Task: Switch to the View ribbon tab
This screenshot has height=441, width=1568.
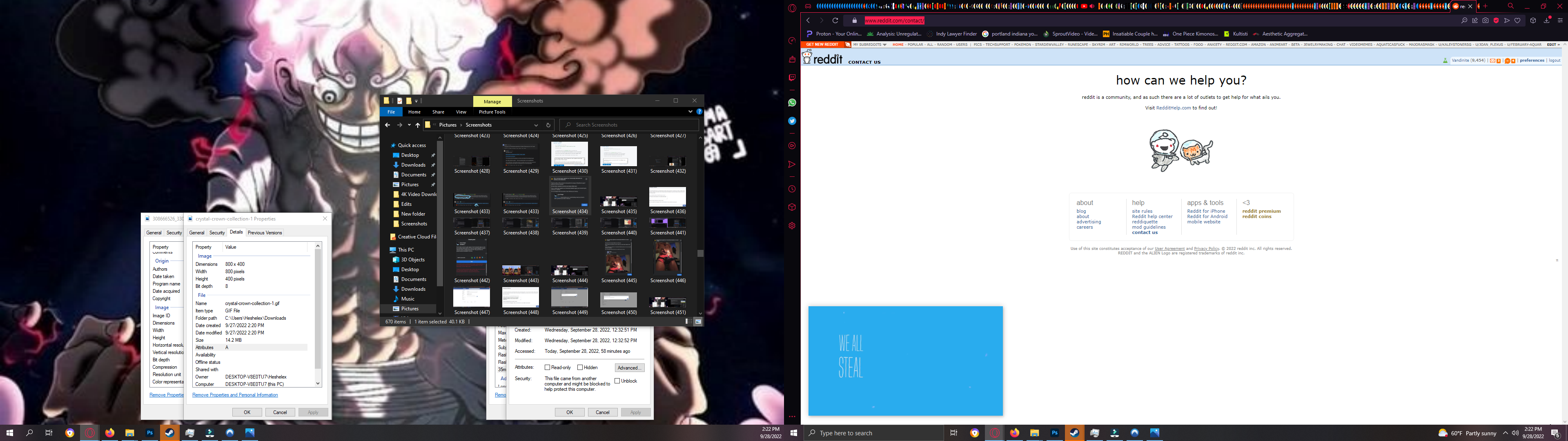Action: pyautogui.click(x=461, y=112)
